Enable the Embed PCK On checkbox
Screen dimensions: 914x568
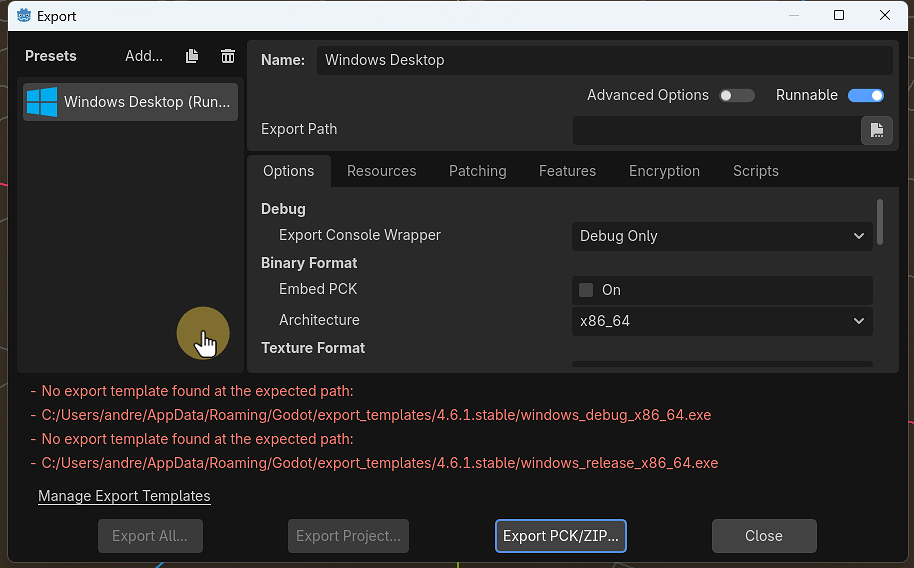[586, 290]
